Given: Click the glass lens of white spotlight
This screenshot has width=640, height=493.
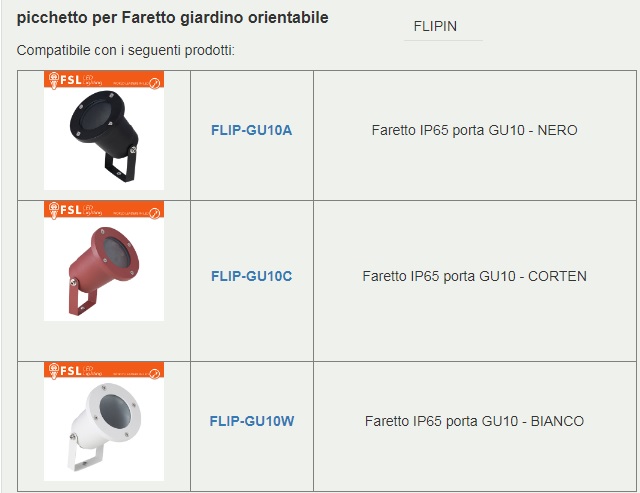Looking at the screenshot, I should (116, 411).
